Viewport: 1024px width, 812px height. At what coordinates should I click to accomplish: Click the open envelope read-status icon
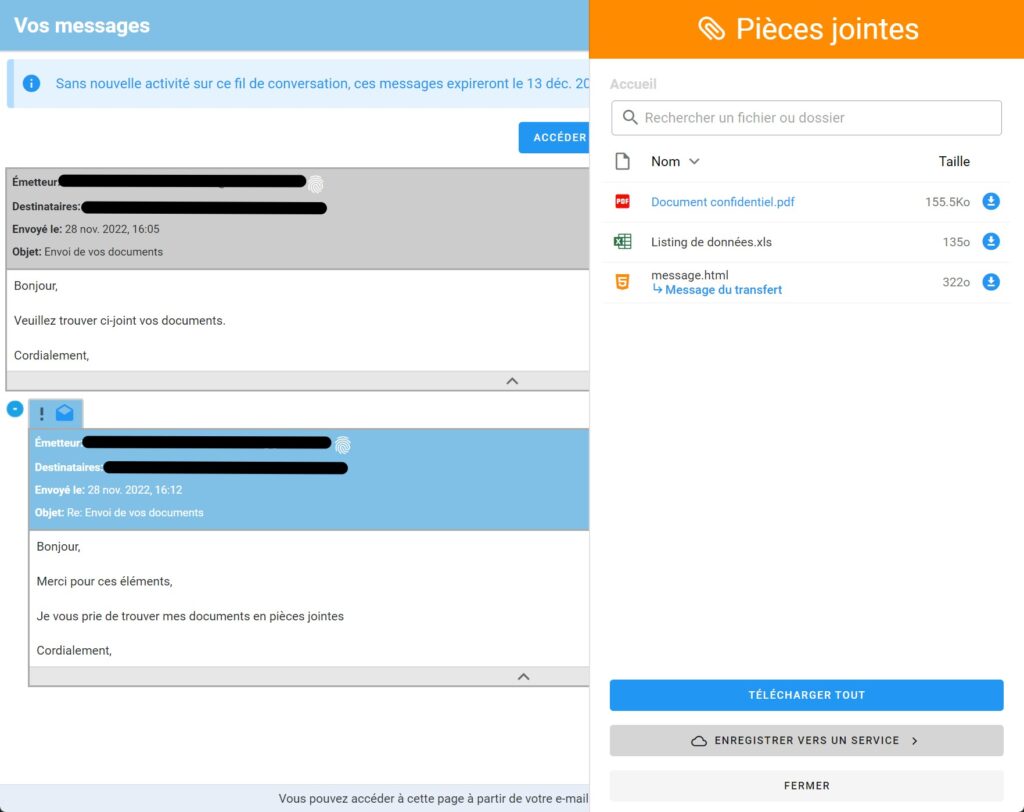tap(65, 412)
